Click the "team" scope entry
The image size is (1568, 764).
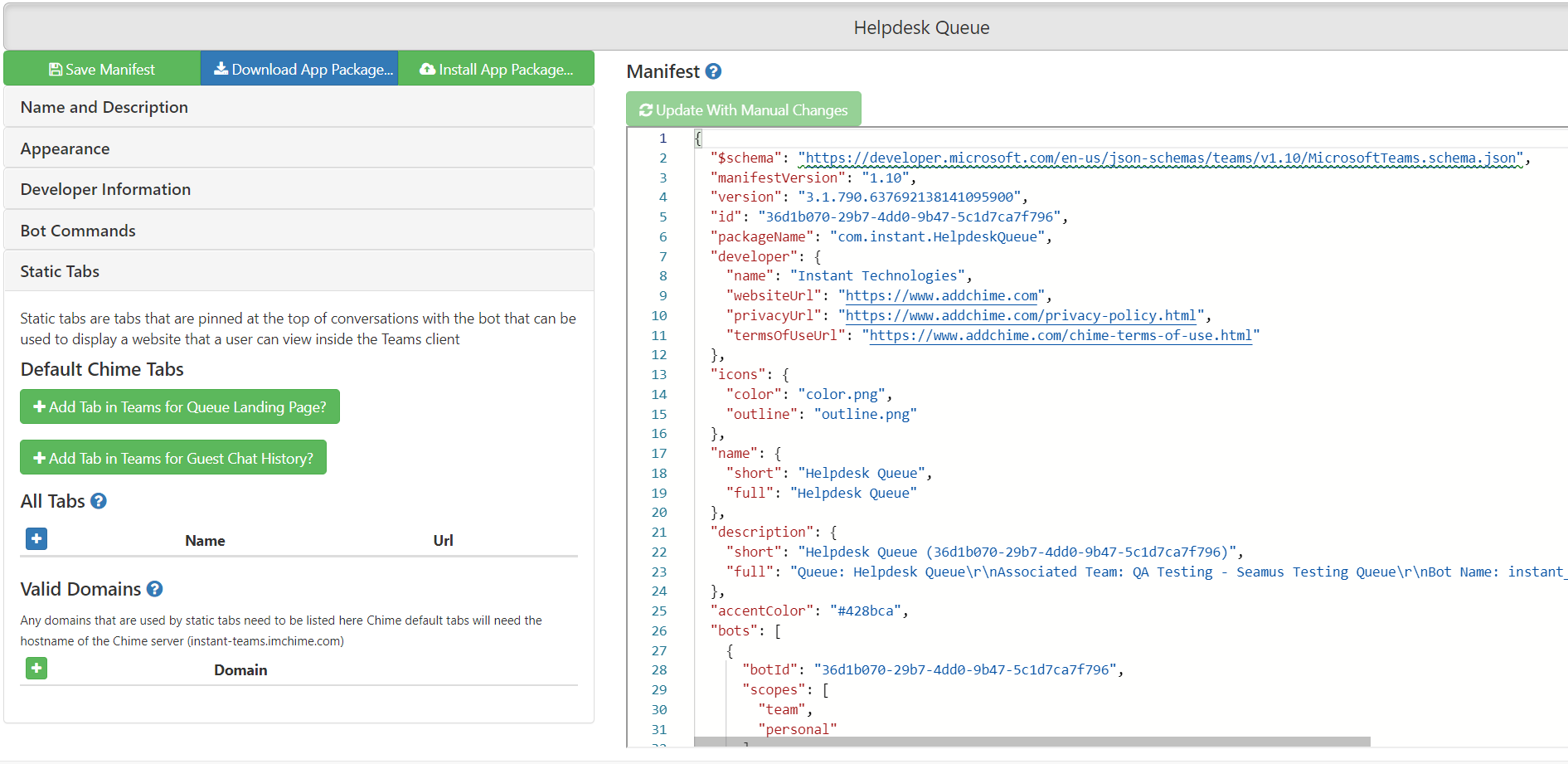pos(782,709)
